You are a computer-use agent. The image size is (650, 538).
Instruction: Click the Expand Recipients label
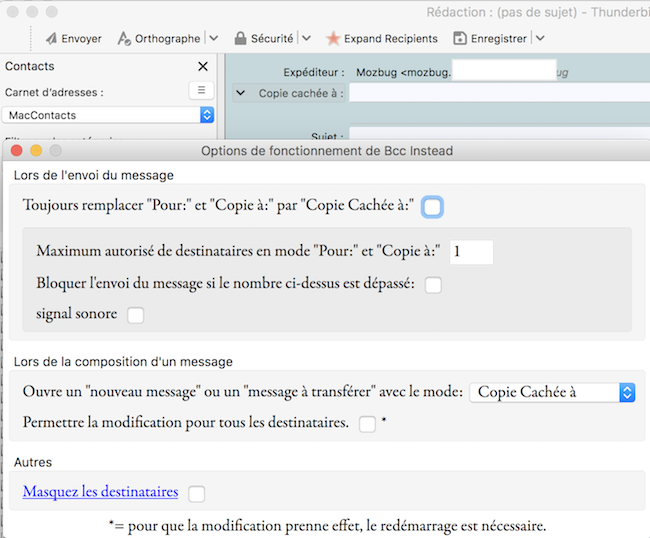[x=390, y=39]
